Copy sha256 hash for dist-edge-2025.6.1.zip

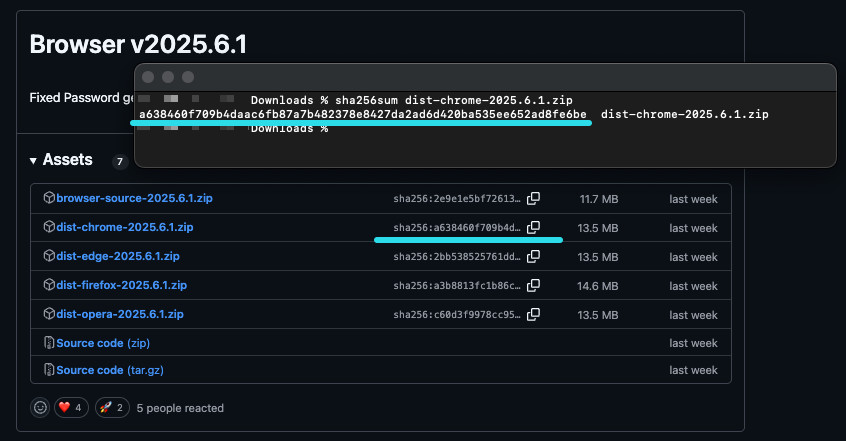tap(534, 257)
